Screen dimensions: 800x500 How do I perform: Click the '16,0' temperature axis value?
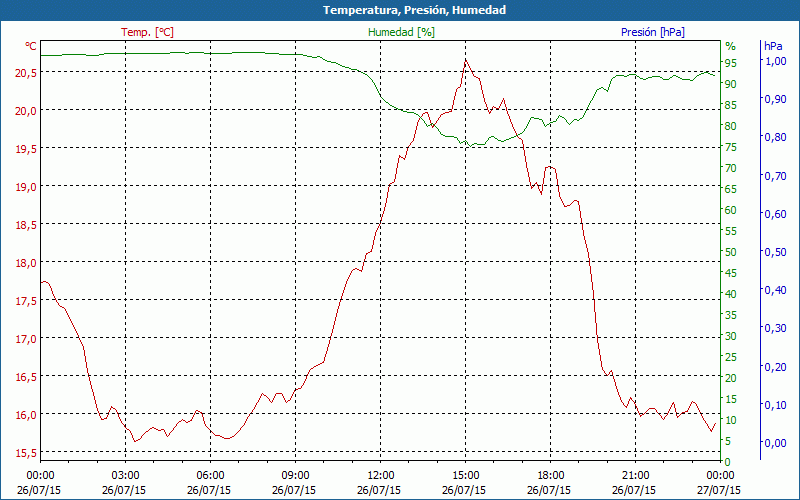[26, 415]
